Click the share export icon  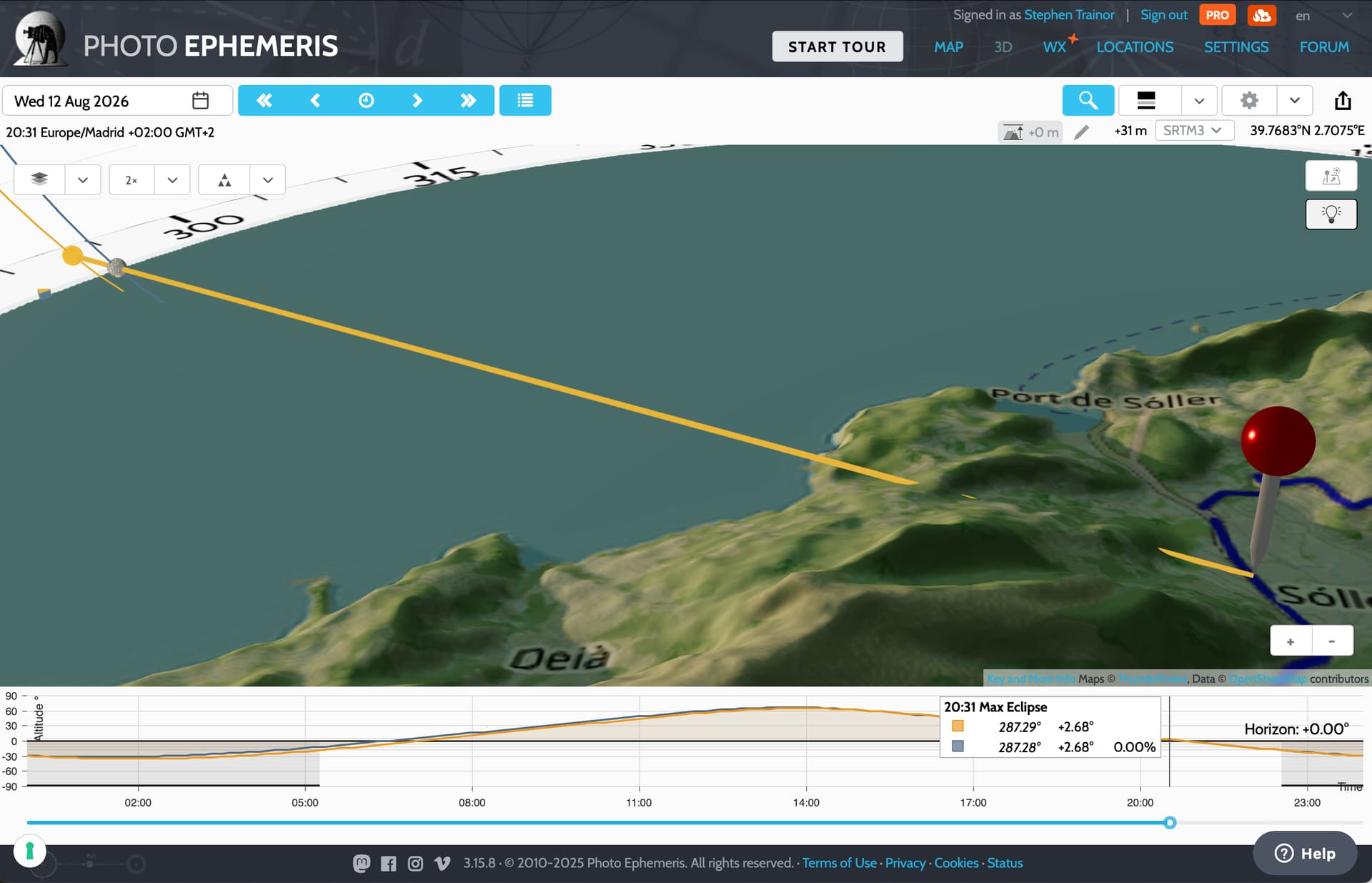[x=1343, y=100]
